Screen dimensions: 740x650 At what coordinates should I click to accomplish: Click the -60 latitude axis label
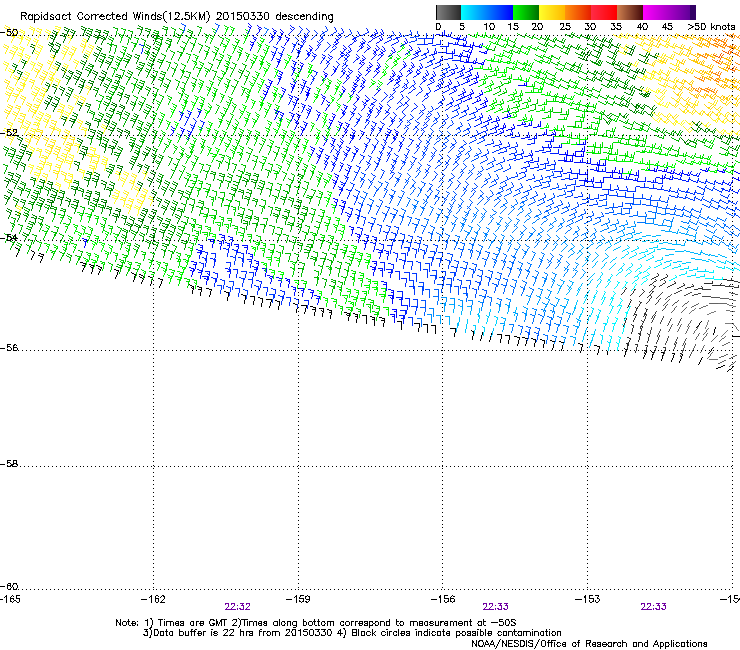point(9,586)
